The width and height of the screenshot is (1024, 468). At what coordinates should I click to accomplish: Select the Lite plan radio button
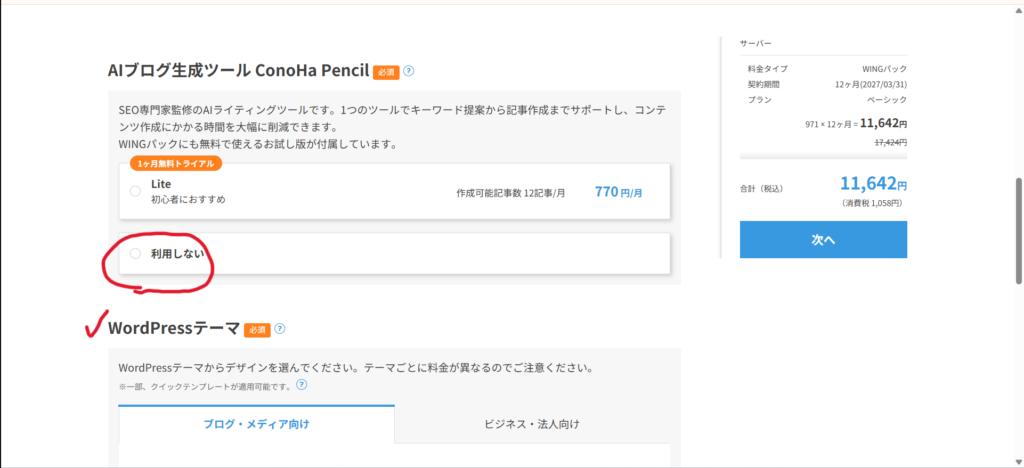tap(135, 191)
